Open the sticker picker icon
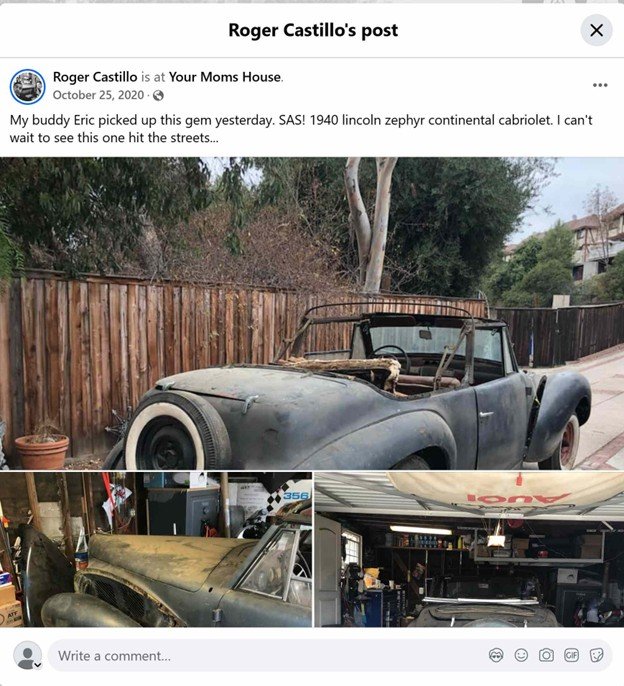Viewport: 624px width, 686px height. [596, 655]
